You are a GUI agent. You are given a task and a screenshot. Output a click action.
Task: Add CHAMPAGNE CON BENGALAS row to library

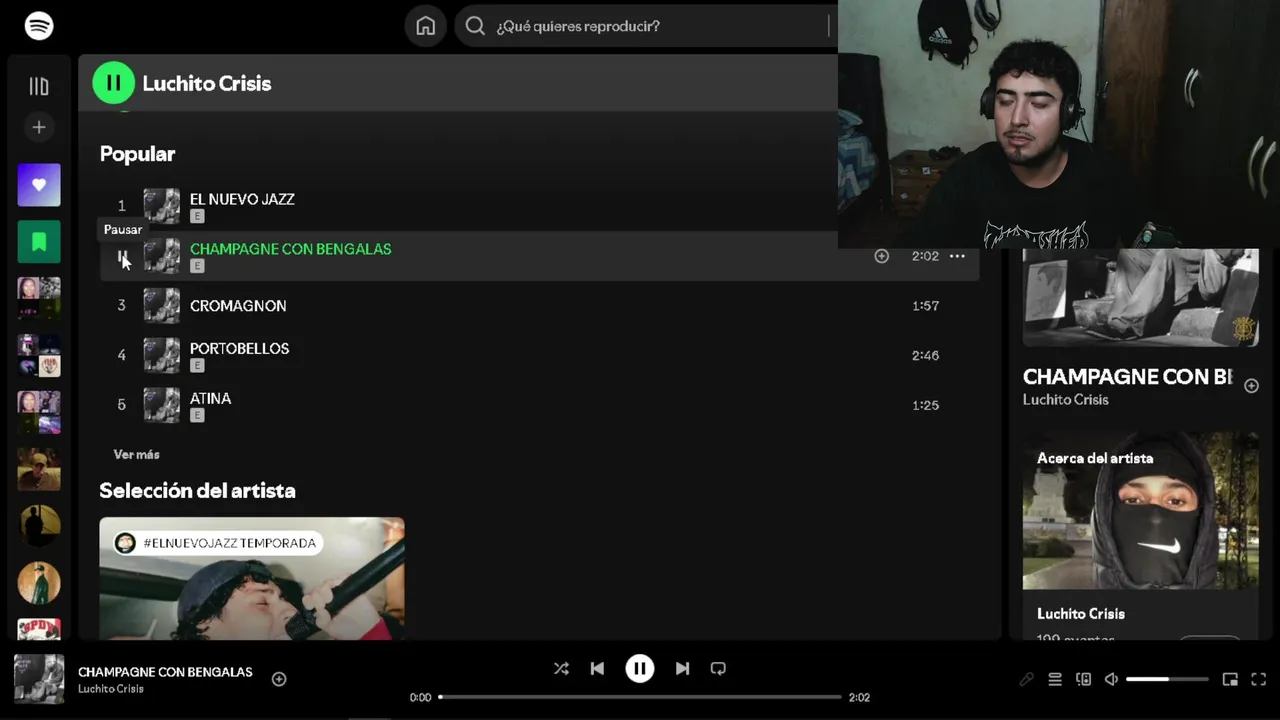coord(881,256)
